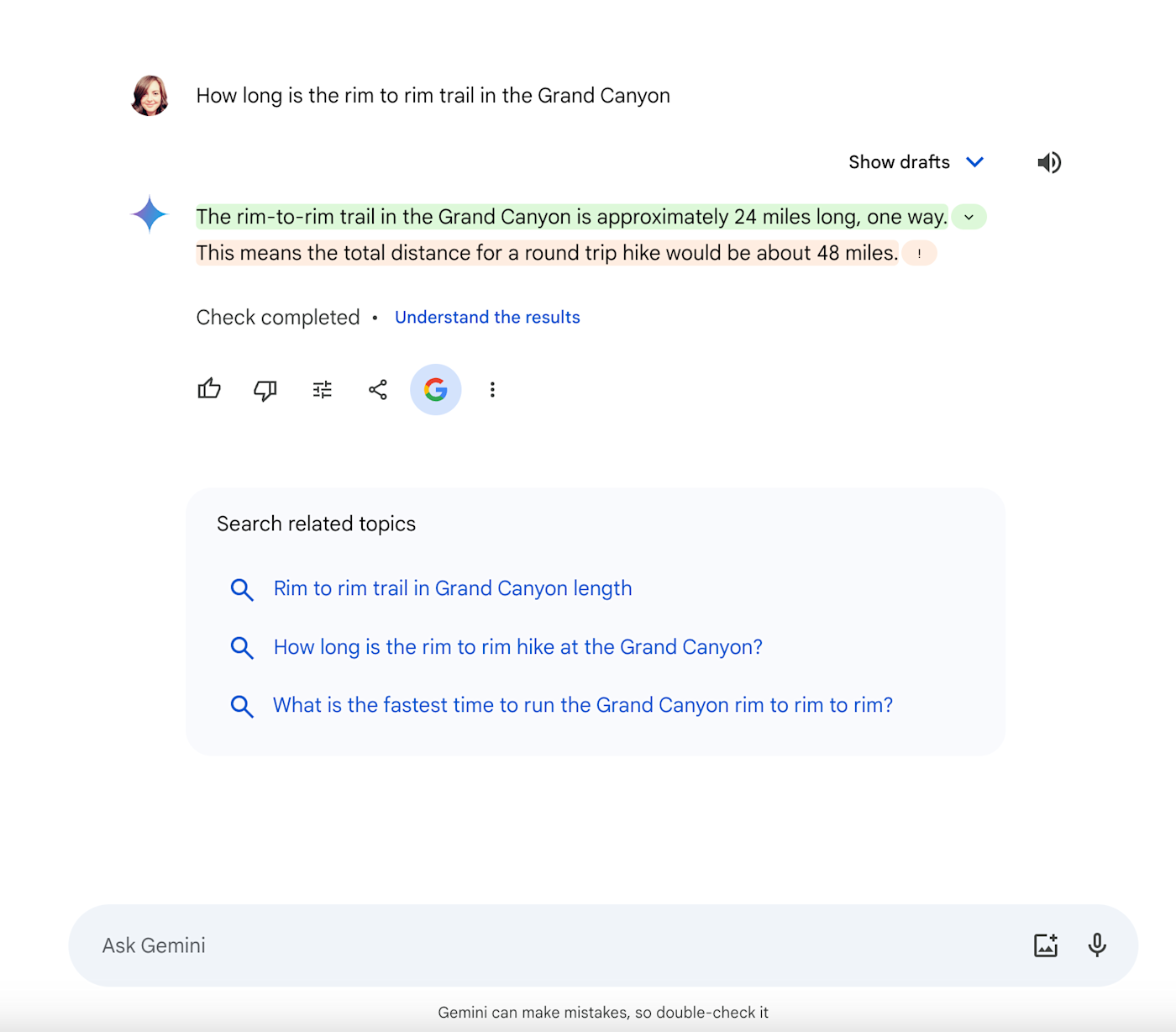Click the orange highlighted 48 miles sentence
This screenshot has width=1176, height=1032.
pyautogui.click(x=547, y=253)
